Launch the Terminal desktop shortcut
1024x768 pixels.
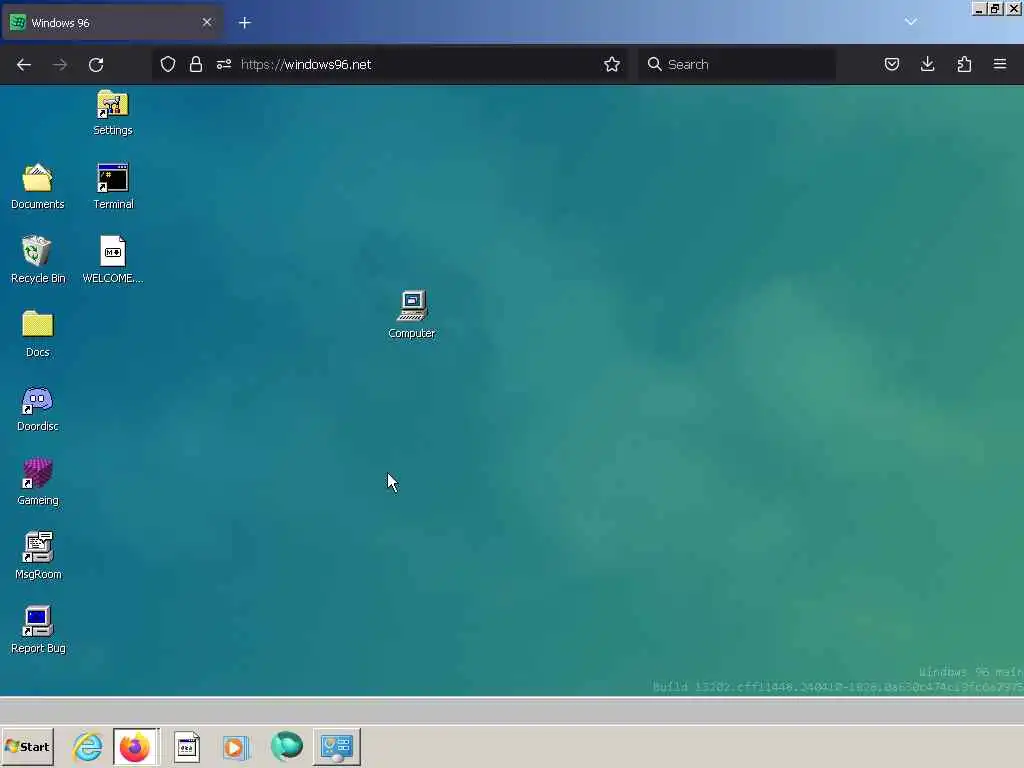[113, 186]
